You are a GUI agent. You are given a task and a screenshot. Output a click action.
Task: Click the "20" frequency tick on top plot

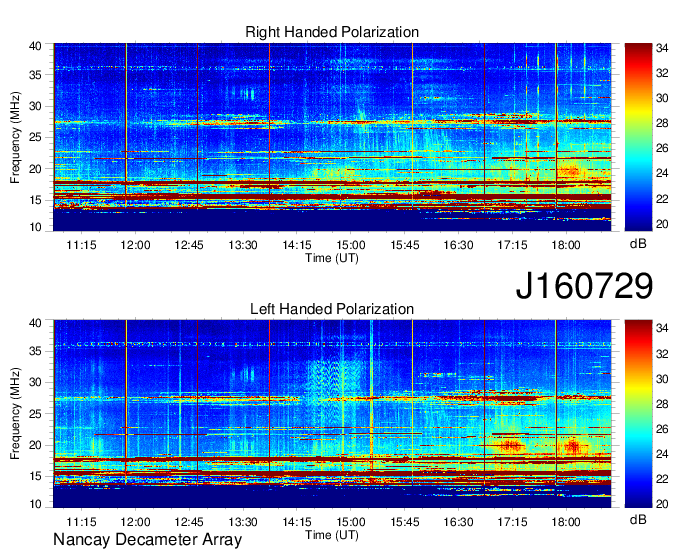[x=35, y=169]
